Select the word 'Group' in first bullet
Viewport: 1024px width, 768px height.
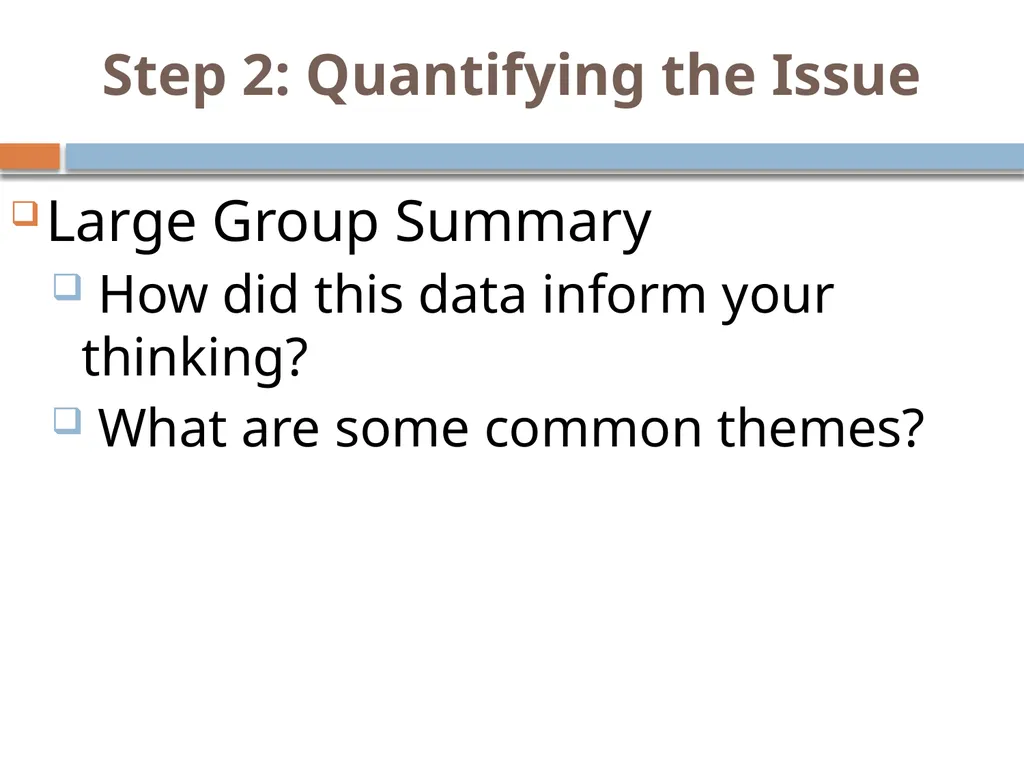click(295, 223)
